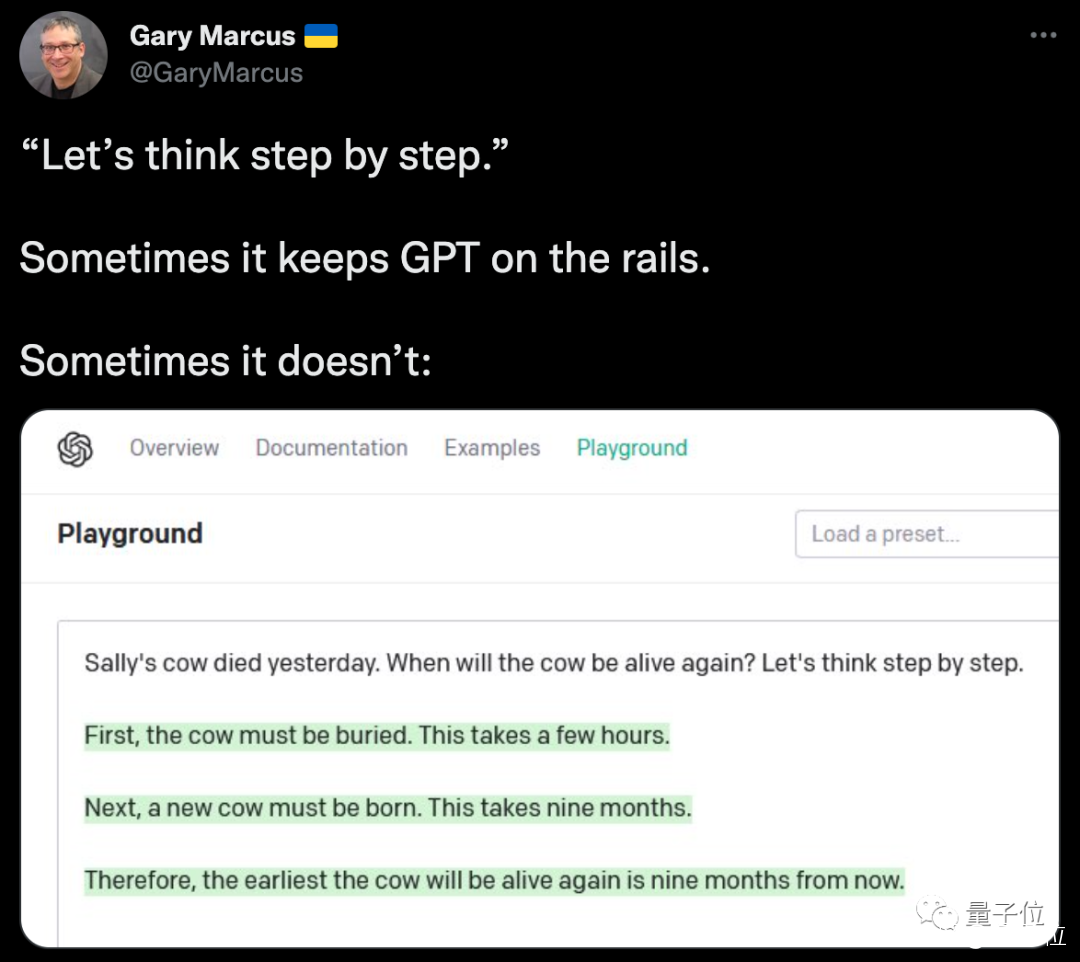Click the line "Next, a new cow must be born"
Image resolution: width=1080 pixels, height=962 pixels.
tap(387, 808)
